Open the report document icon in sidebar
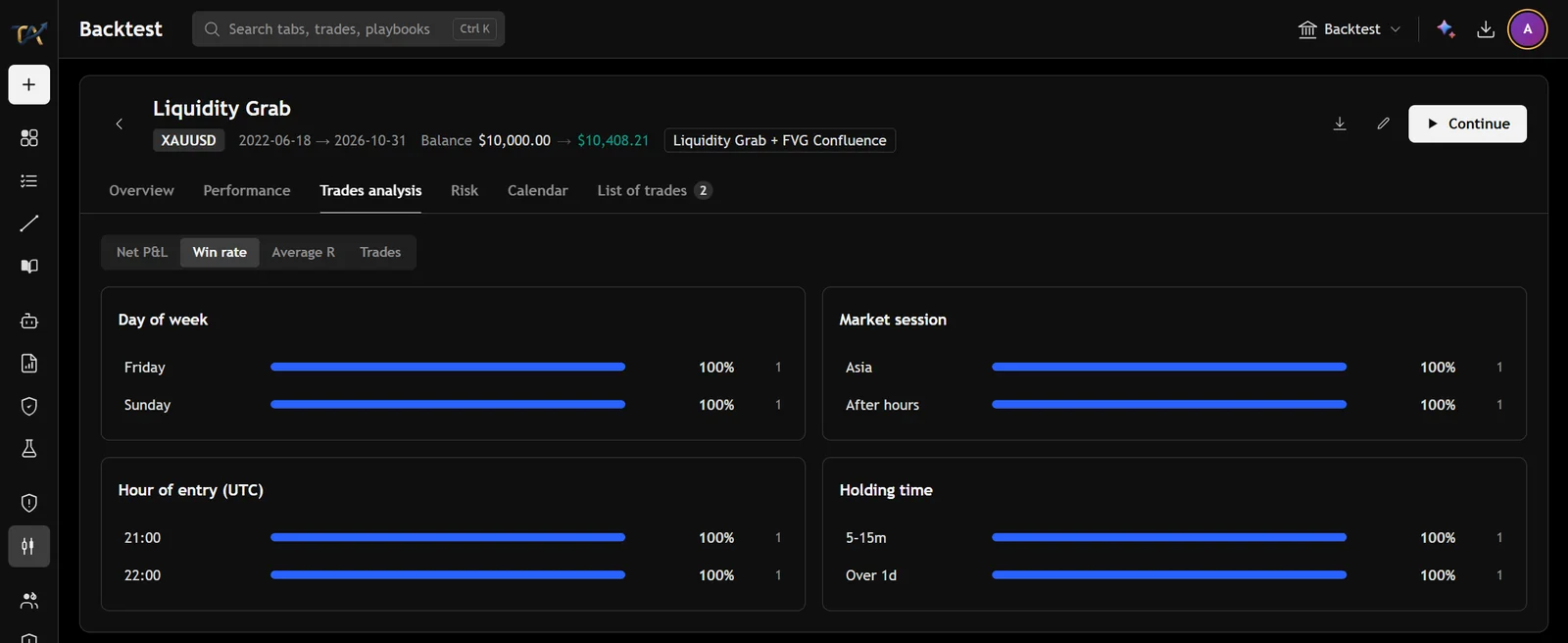Viewport: 1568px width, 643px height. (x=29, y=364)
